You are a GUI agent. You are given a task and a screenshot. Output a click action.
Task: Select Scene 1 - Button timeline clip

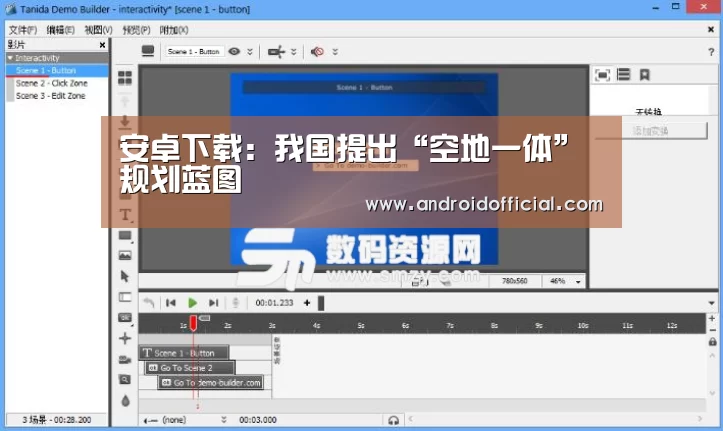coord(184,353)
